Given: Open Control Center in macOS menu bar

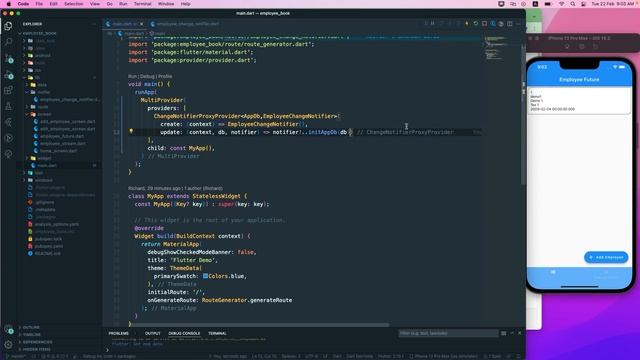Looking at the screenshot, I should (x=584, y=4).
